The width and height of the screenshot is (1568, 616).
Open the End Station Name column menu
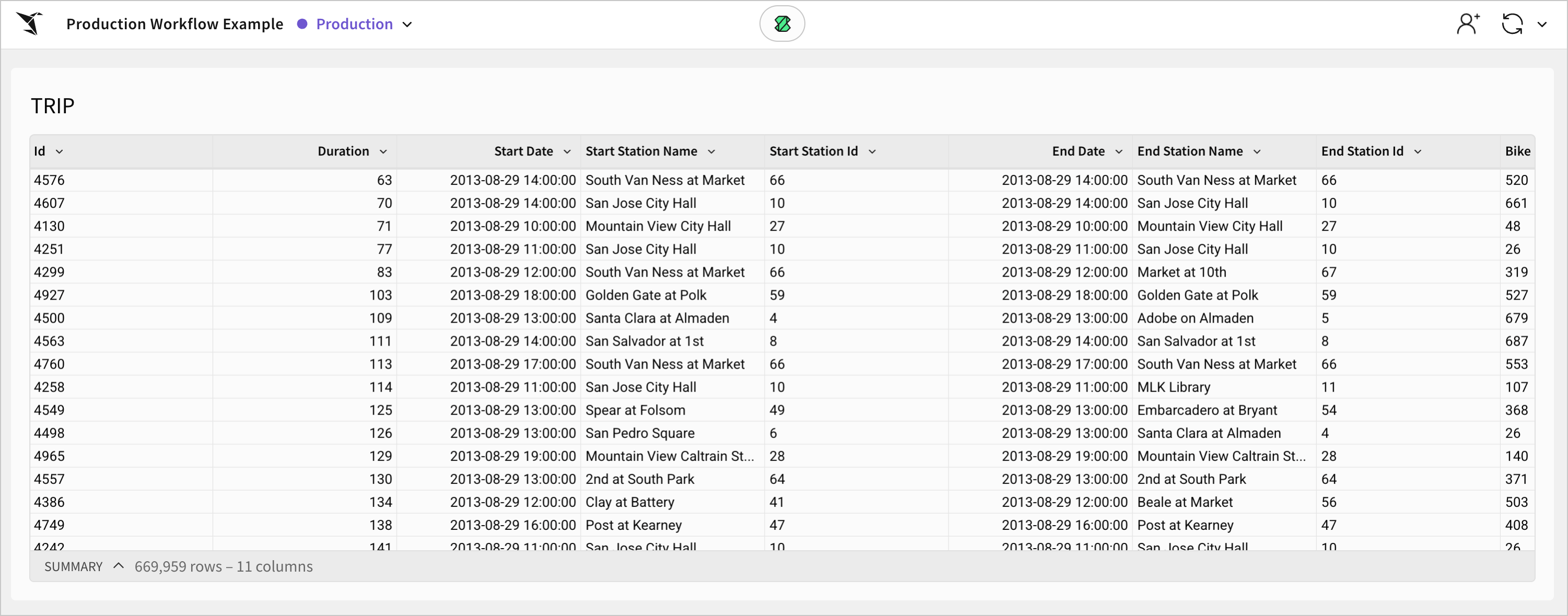point(1256,151)
